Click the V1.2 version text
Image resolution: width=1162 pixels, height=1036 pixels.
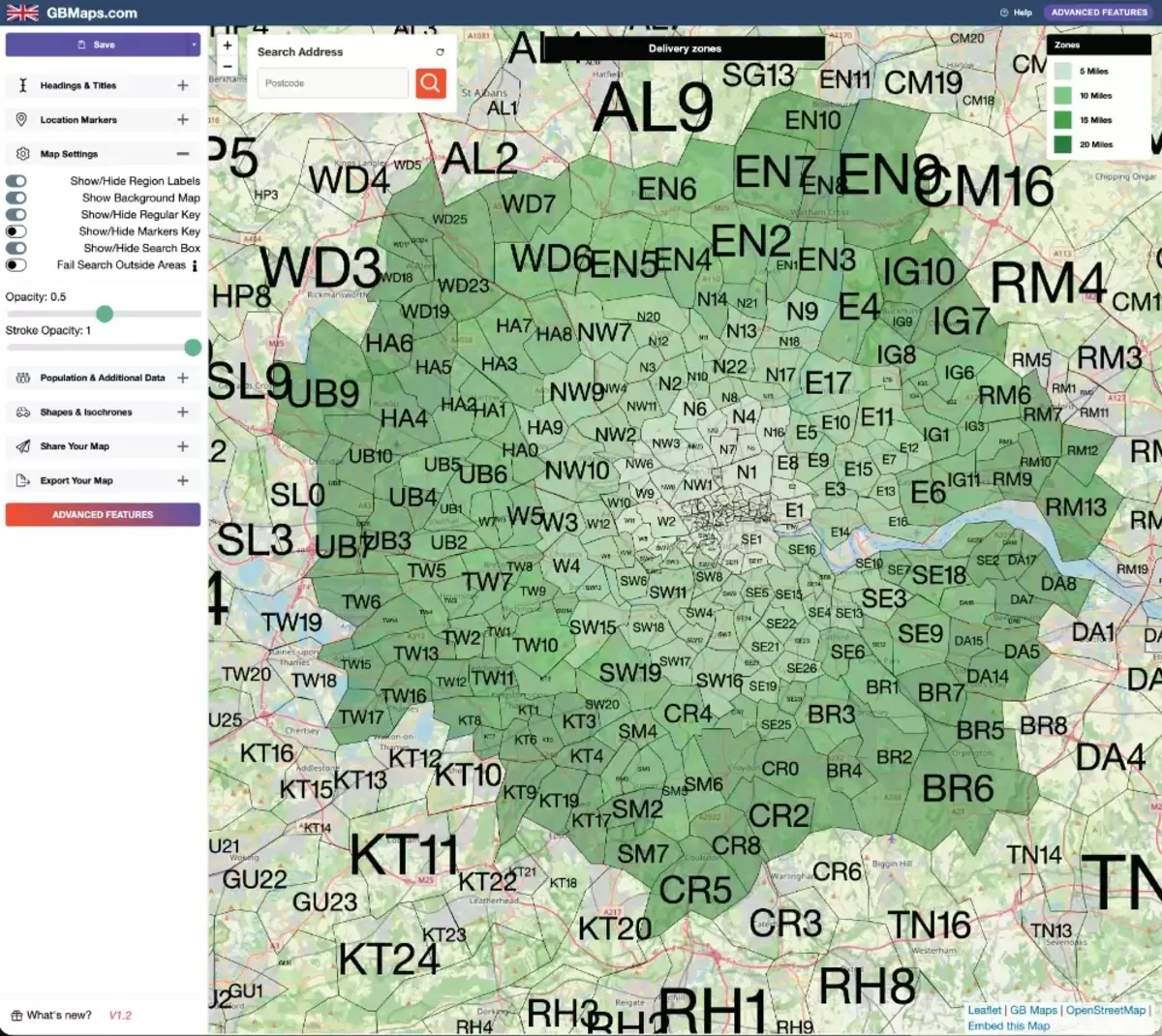[x=120, y=1016]
